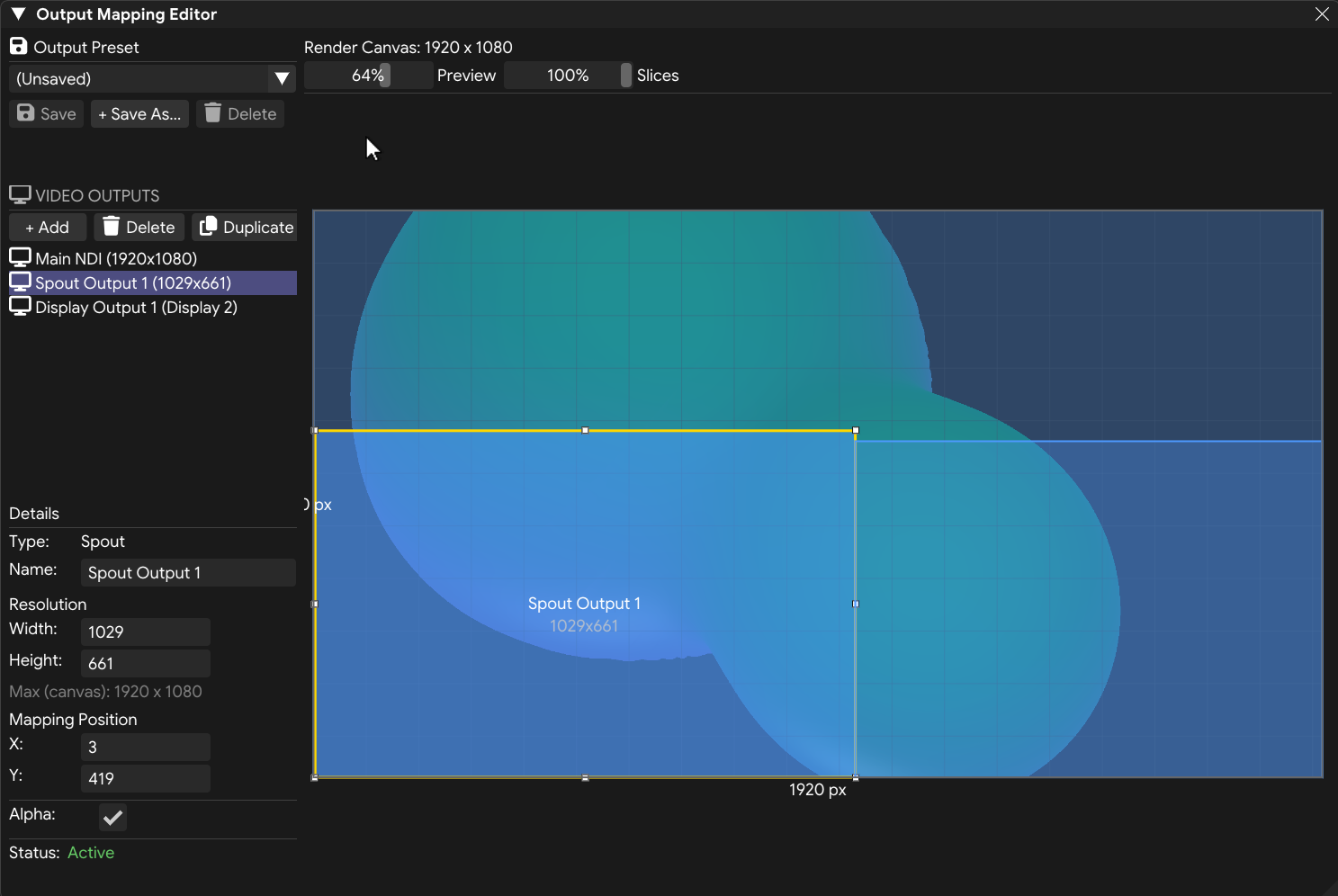Click top-right corner handle of yellow slice
The height and width of the screenshot is (896, 1338).
point(855,430)
